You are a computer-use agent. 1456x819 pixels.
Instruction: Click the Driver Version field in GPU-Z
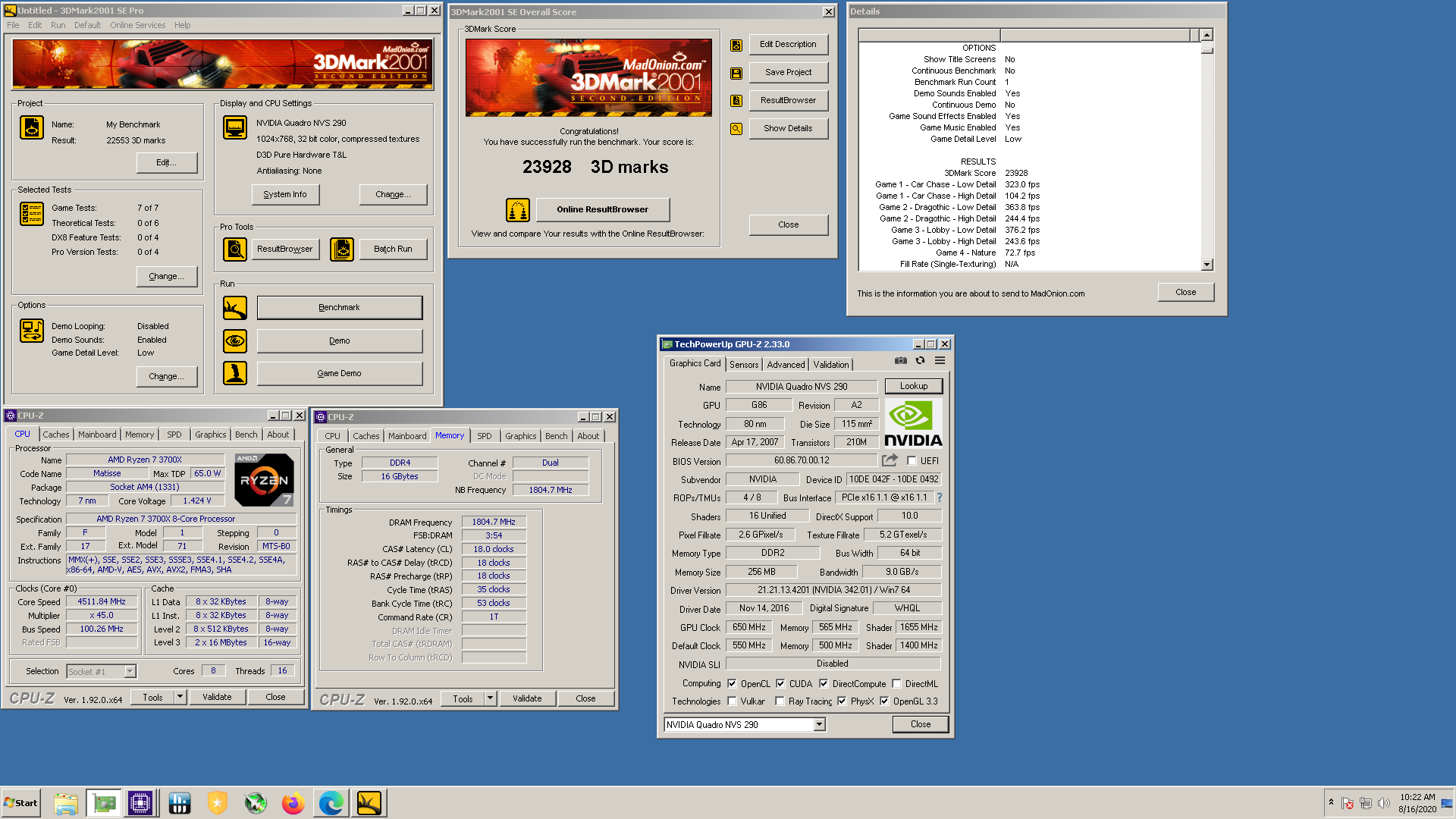click(x=833, y=590)
